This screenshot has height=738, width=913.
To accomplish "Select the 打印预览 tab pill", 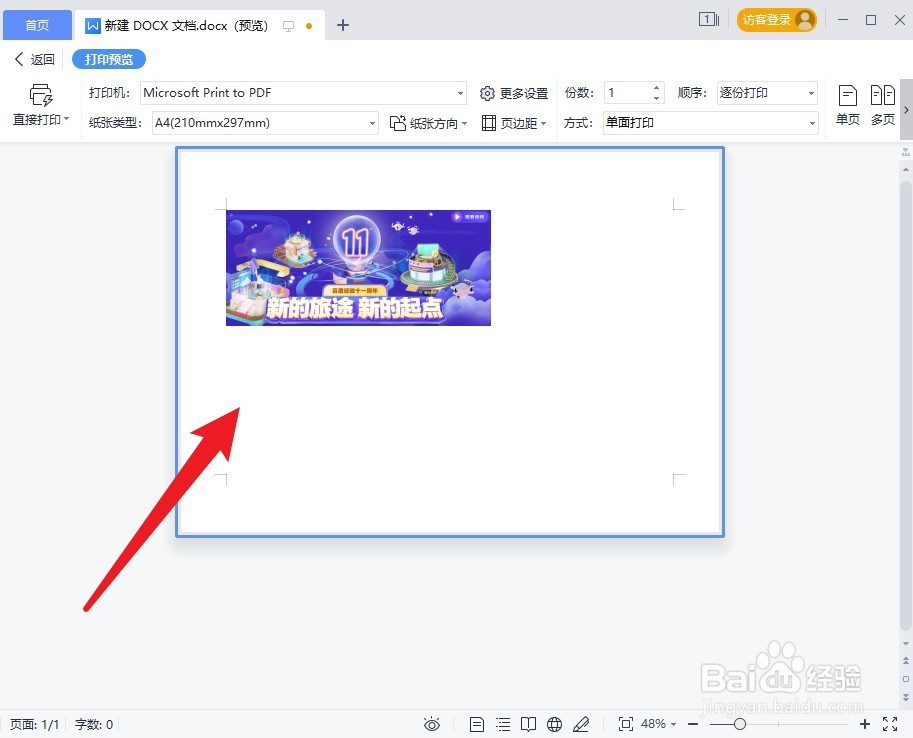I will (x=109, y=59).
